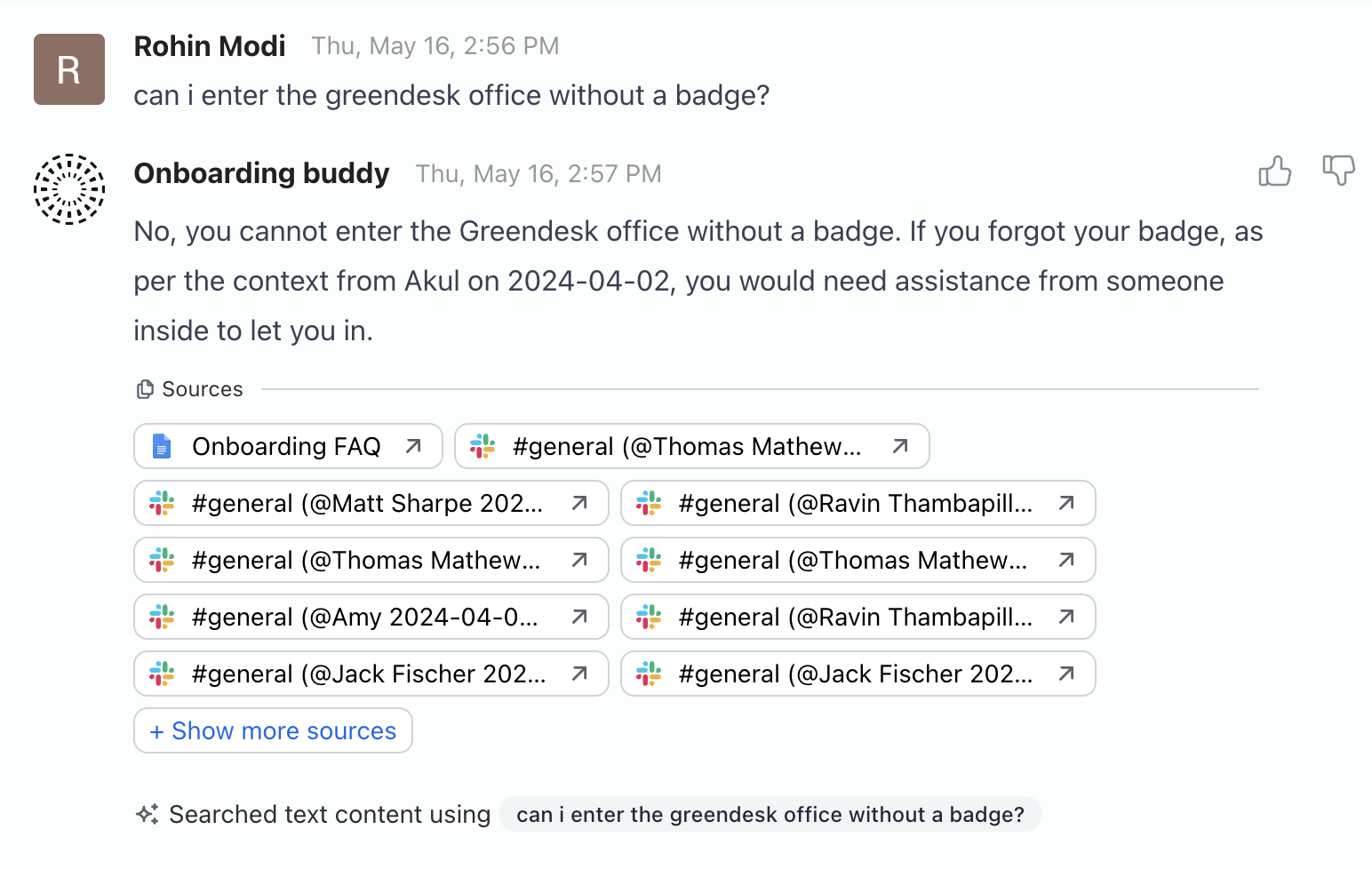Open the Onboarding FAQ source
This screenshot has width=1372, height=869.
tap(286, 446)
